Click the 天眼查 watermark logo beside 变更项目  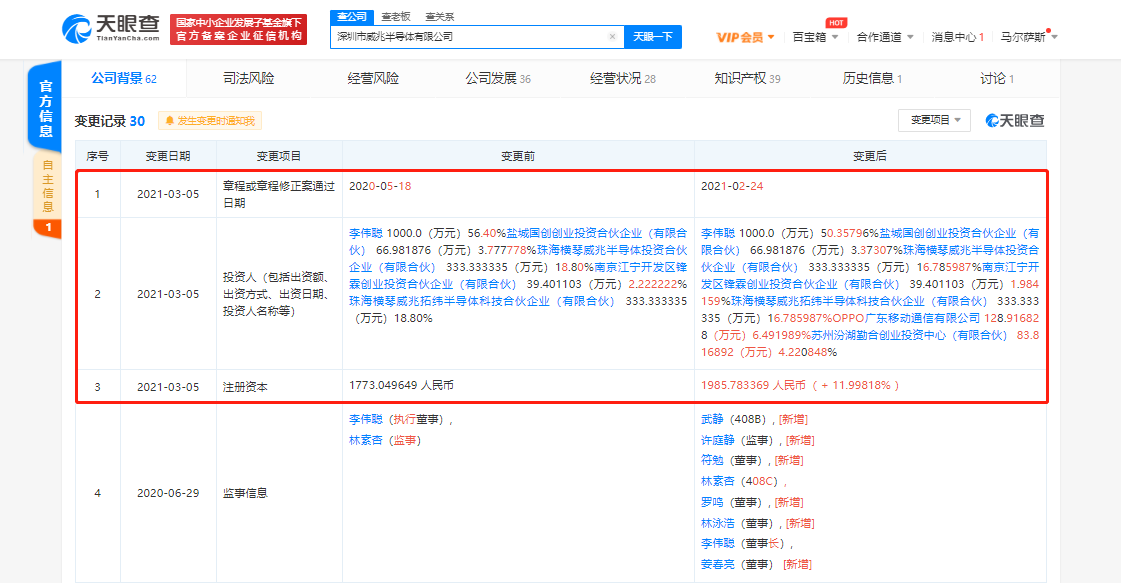1014,120
